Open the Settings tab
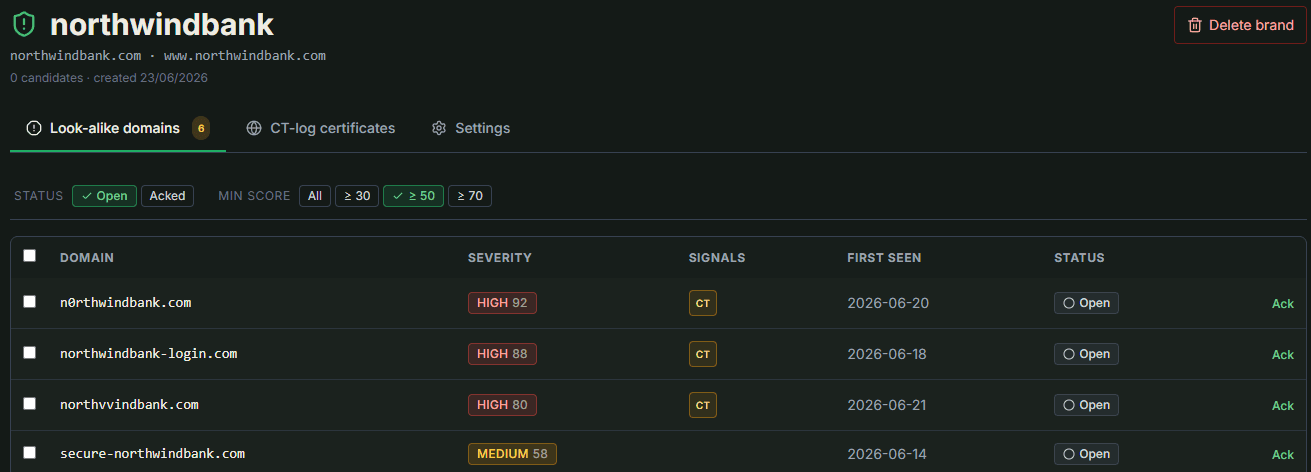Screen dimensions: 1311x472 [471, 128]
